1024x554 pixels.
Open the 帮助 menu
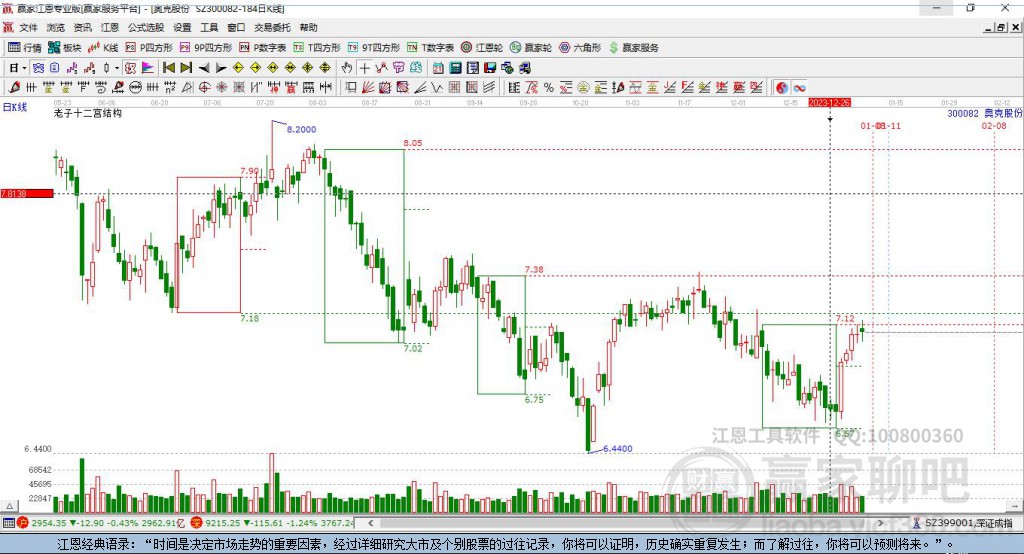pos(308,27)
